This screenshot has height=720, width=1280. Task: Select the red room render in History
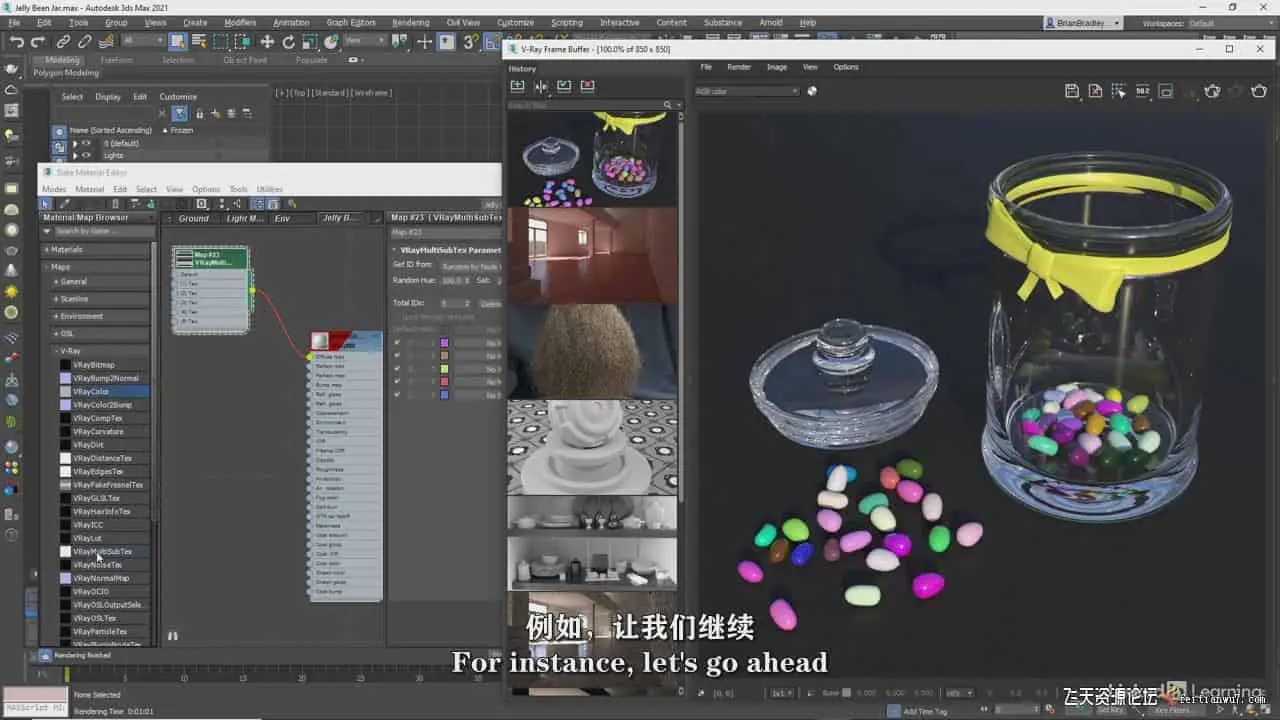(592, 255)
